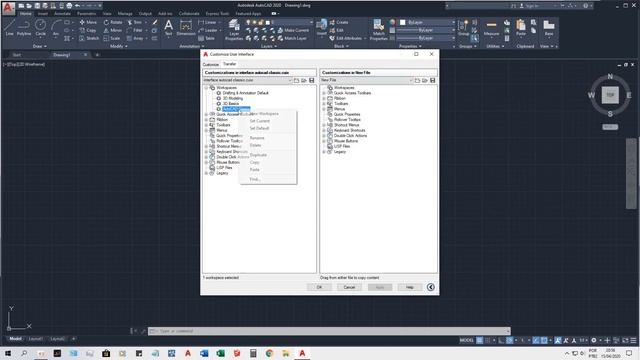Open Layer Properties manager
This screenshot has height=360, width=640.
pyautogui.click(x=234, y=29)
